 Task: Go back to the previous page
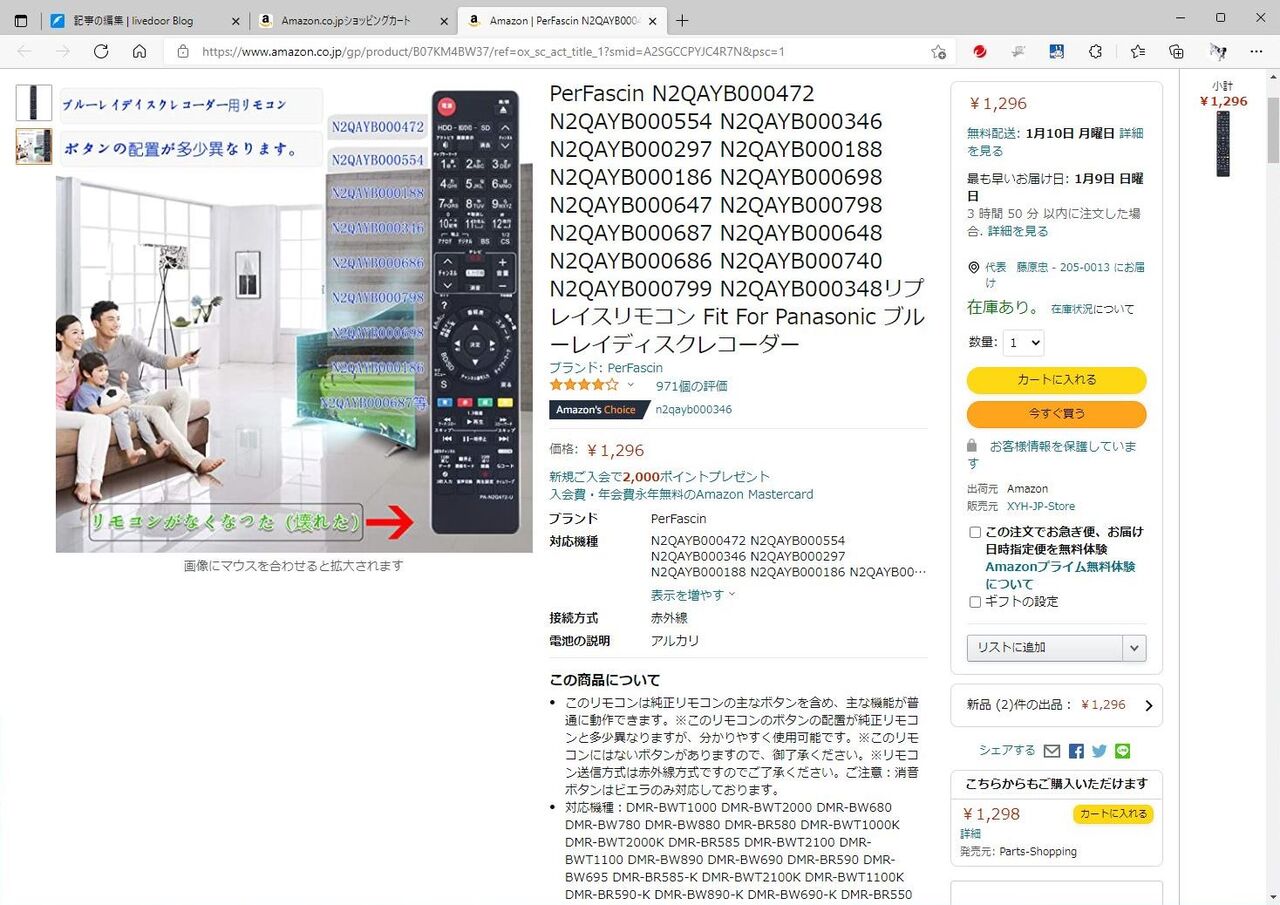tap(24, 51)
